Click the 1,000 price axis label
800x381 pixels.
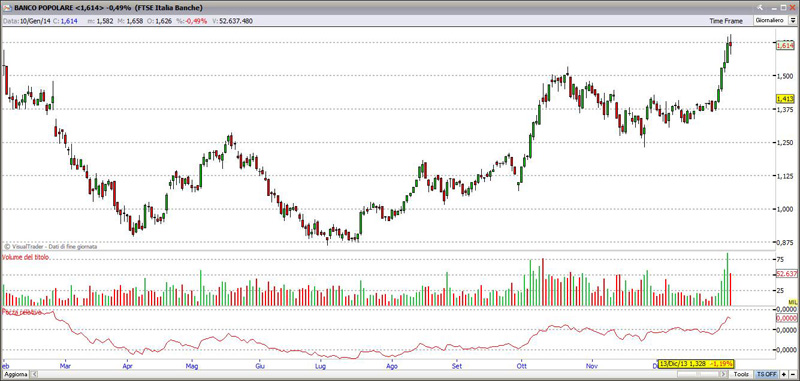point(784,209)
